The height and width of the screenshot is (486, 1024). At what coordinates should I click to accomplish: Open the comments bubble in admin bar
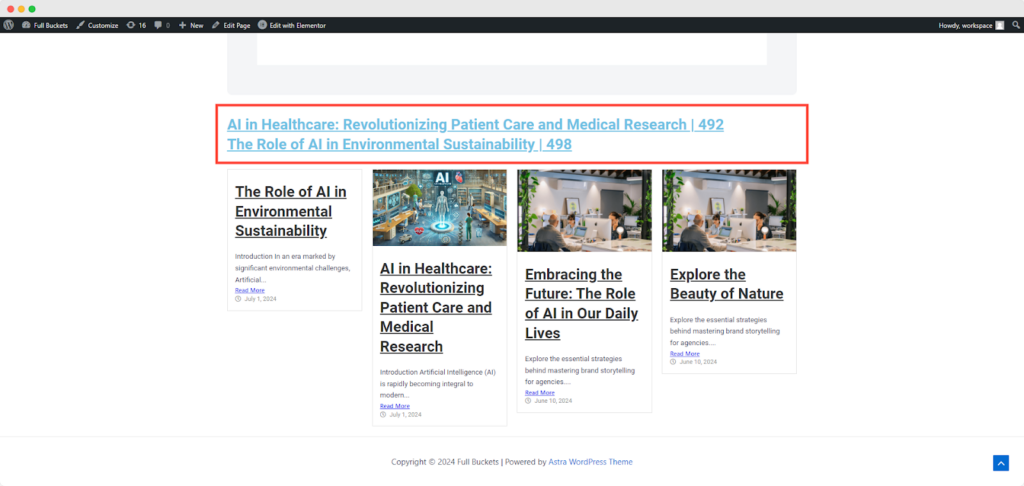(162, 25)
